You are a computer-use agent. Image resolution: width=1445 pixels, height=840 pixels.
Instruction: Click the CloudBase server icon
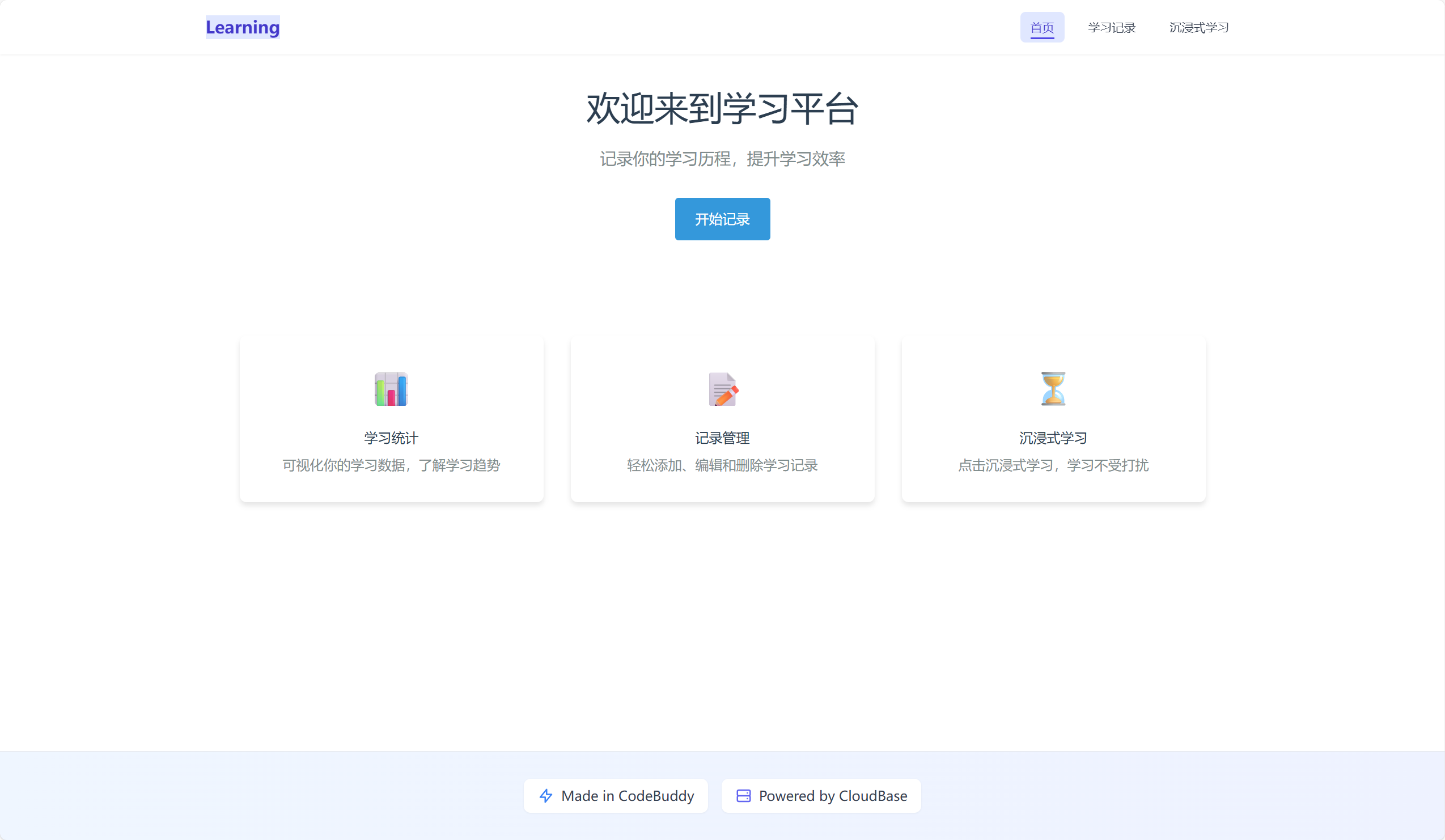tap(743, 795)
